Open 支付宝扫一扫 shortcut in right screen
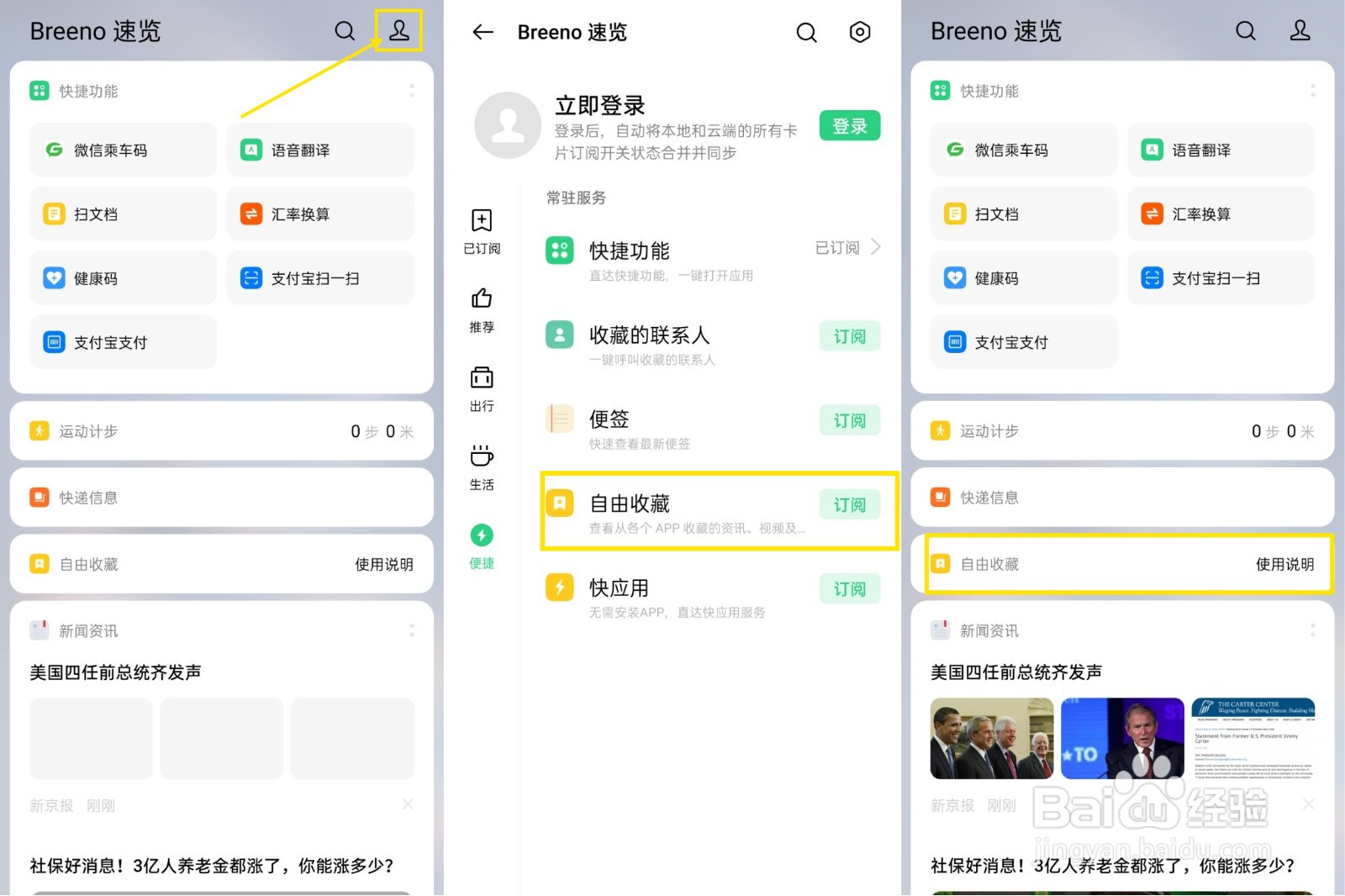1345x896 pixels. tap(1221, 277)
